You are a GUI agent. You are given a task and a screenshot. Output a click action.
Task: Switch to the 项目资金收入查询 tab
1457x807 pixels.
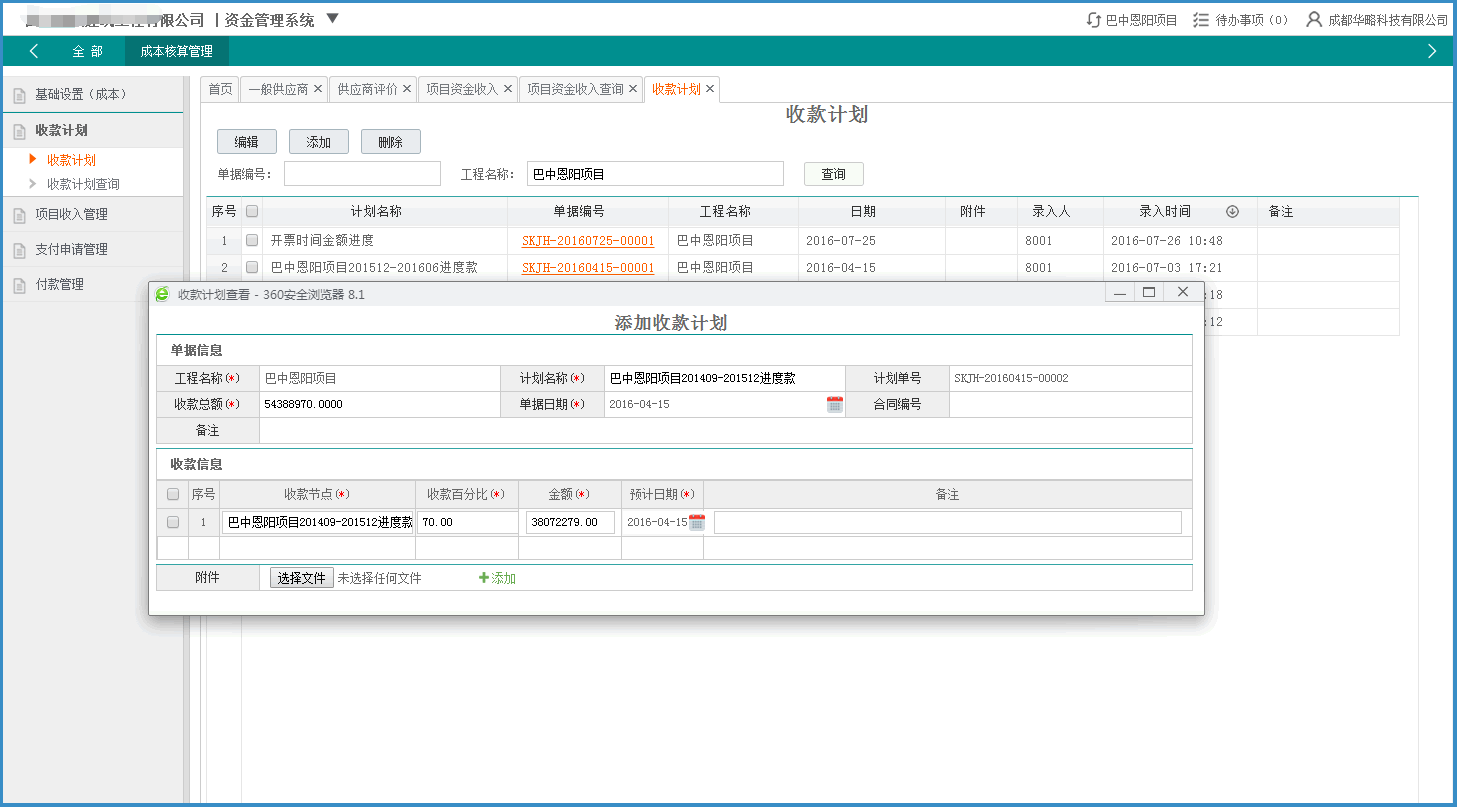coord(575,89)
